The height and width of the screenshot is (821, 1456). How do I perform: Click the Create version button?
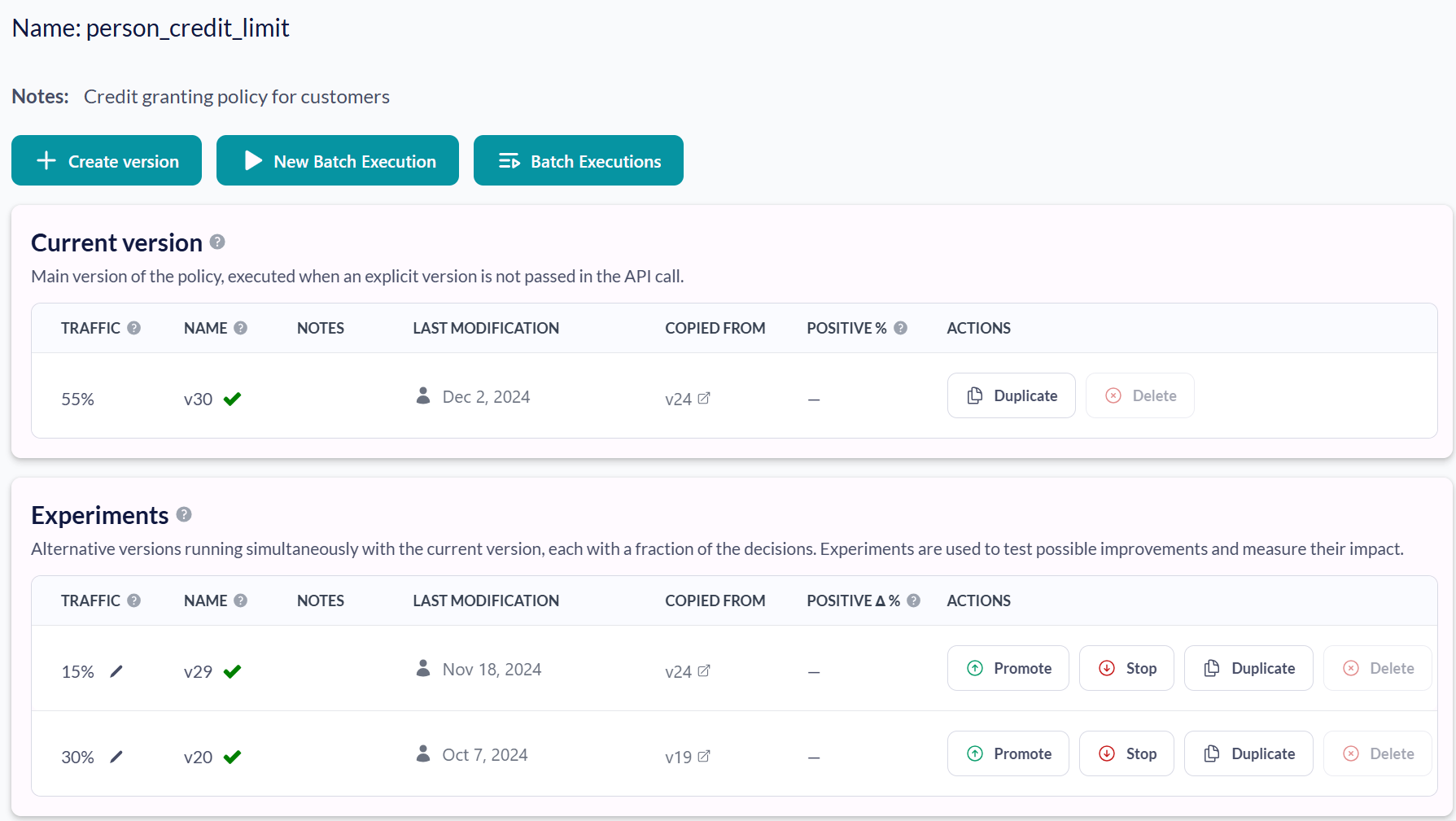(x=107, y=160)
